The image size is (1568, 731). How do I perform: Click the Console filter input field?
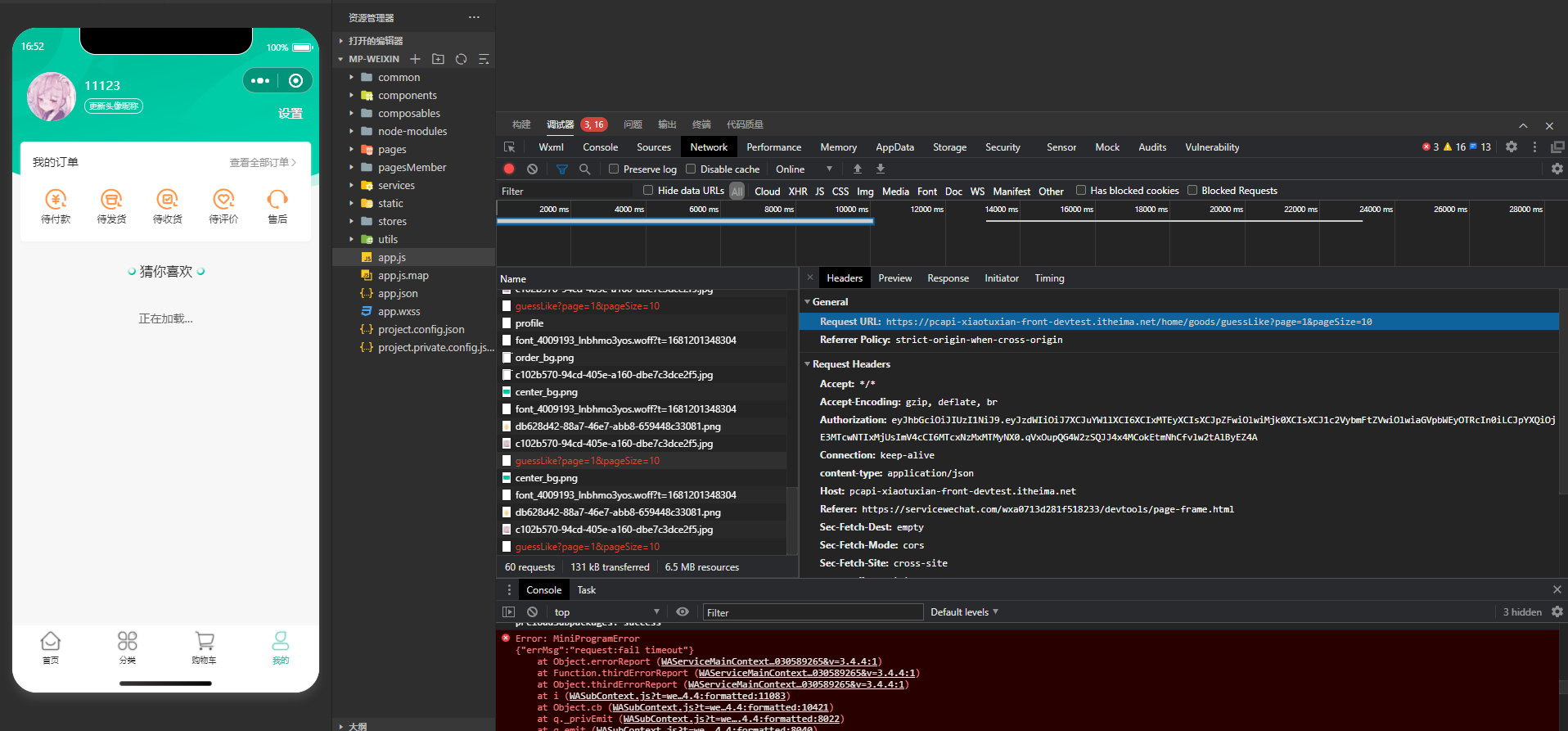813,612
